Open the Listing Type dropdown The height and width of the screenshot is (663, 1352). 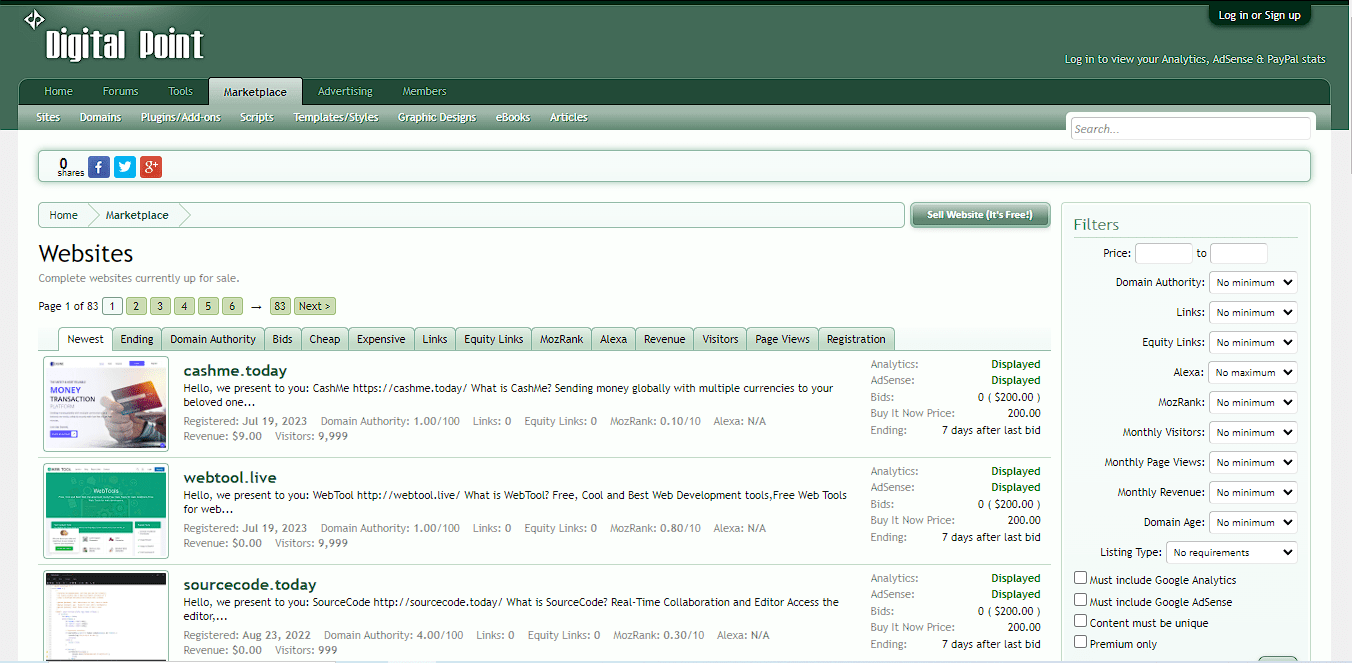(x=1231, y=552)
